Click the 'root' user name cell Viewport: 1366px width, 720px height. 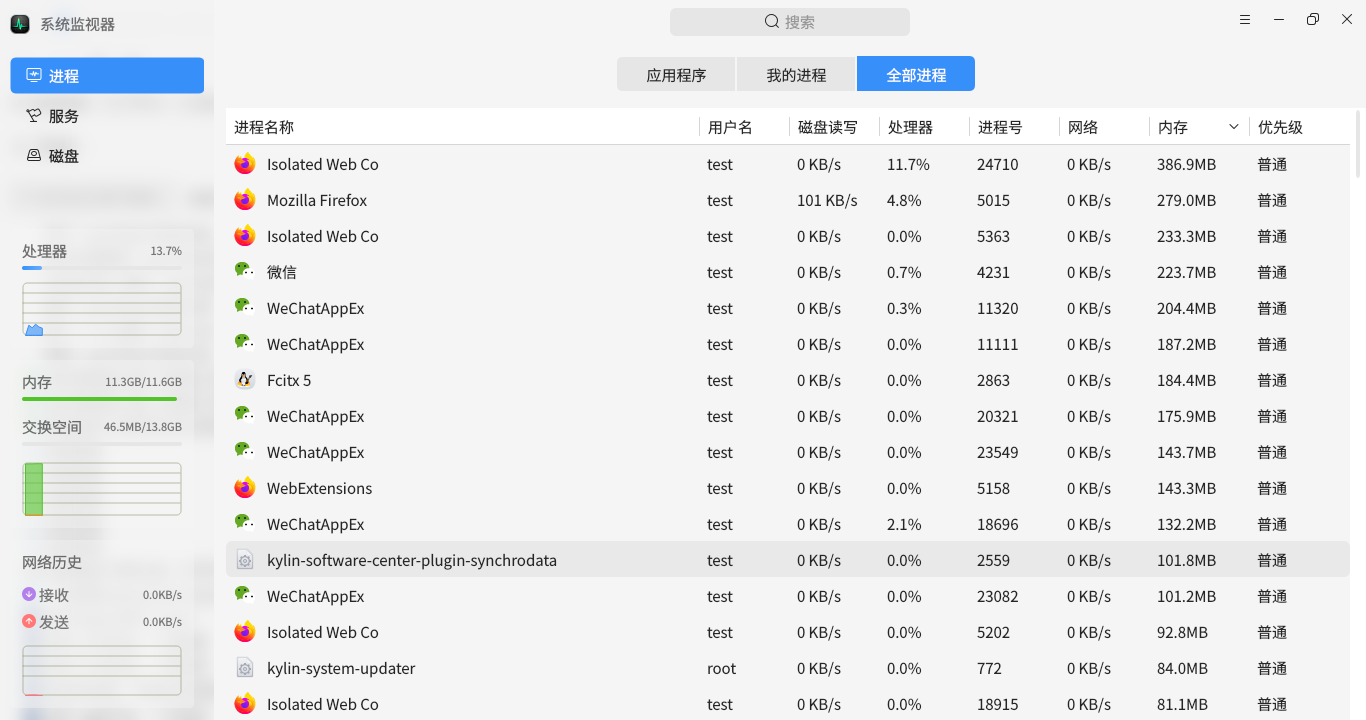pos(721,668)
